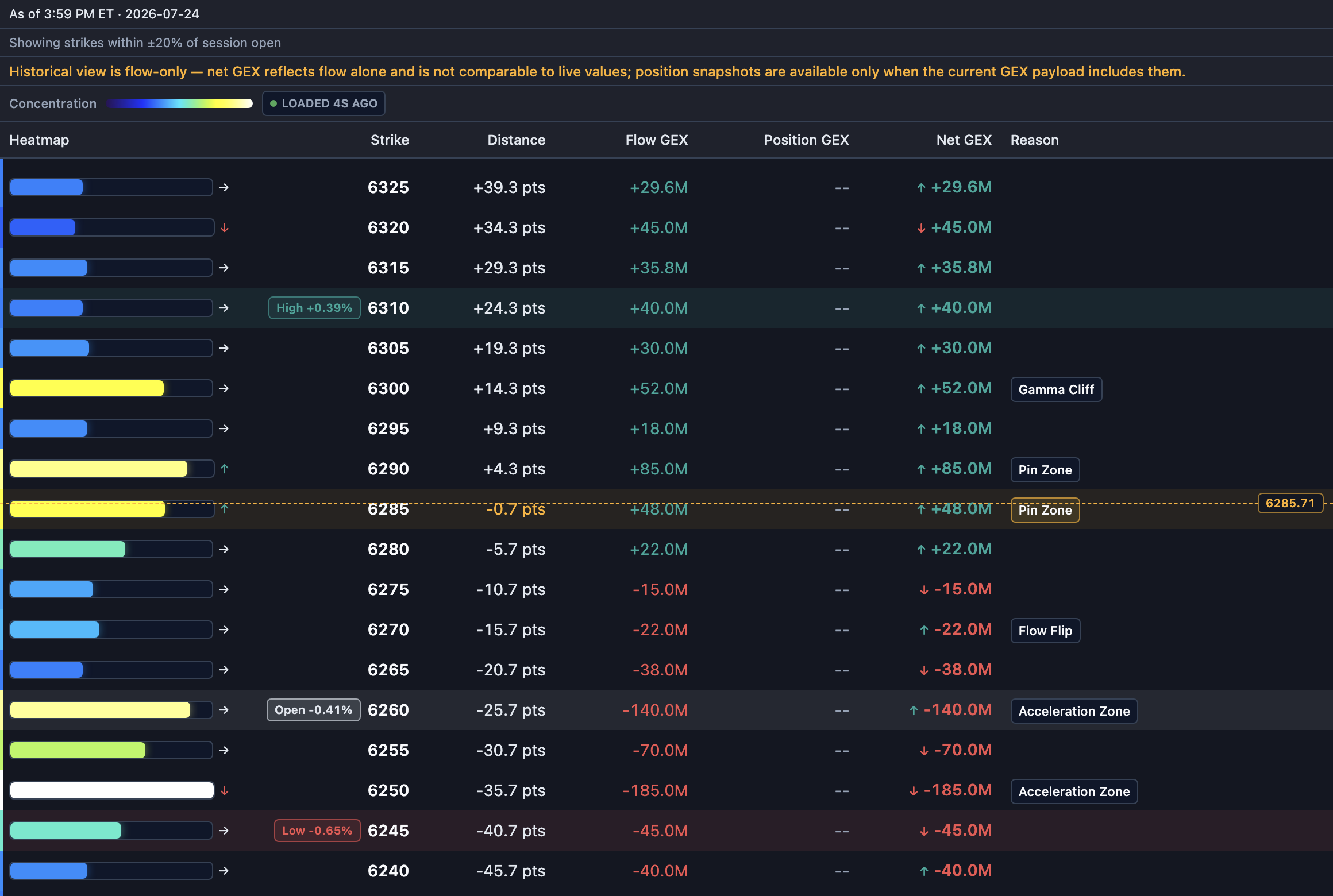Click the Flow Flip reason tag
Image resolution: width=1333 pixels, height=896 pixels.
pyautogui.click(x=1045, y=631)
